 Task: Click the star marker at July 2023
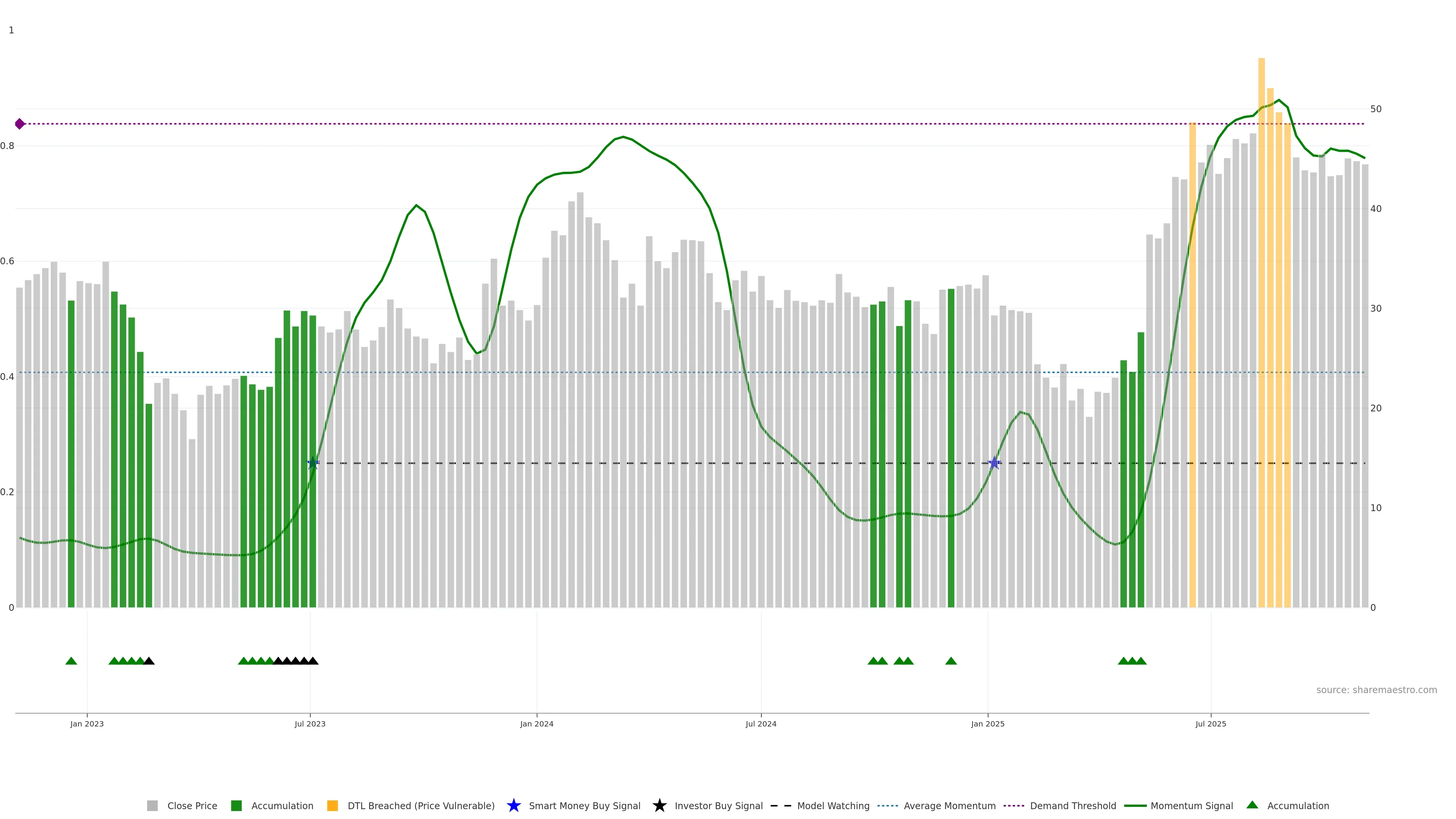[312, 463]
